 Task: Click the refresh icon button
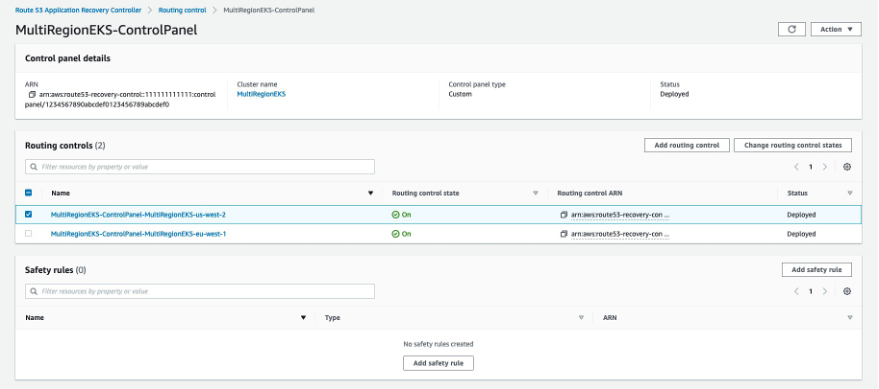pos(792,29)
